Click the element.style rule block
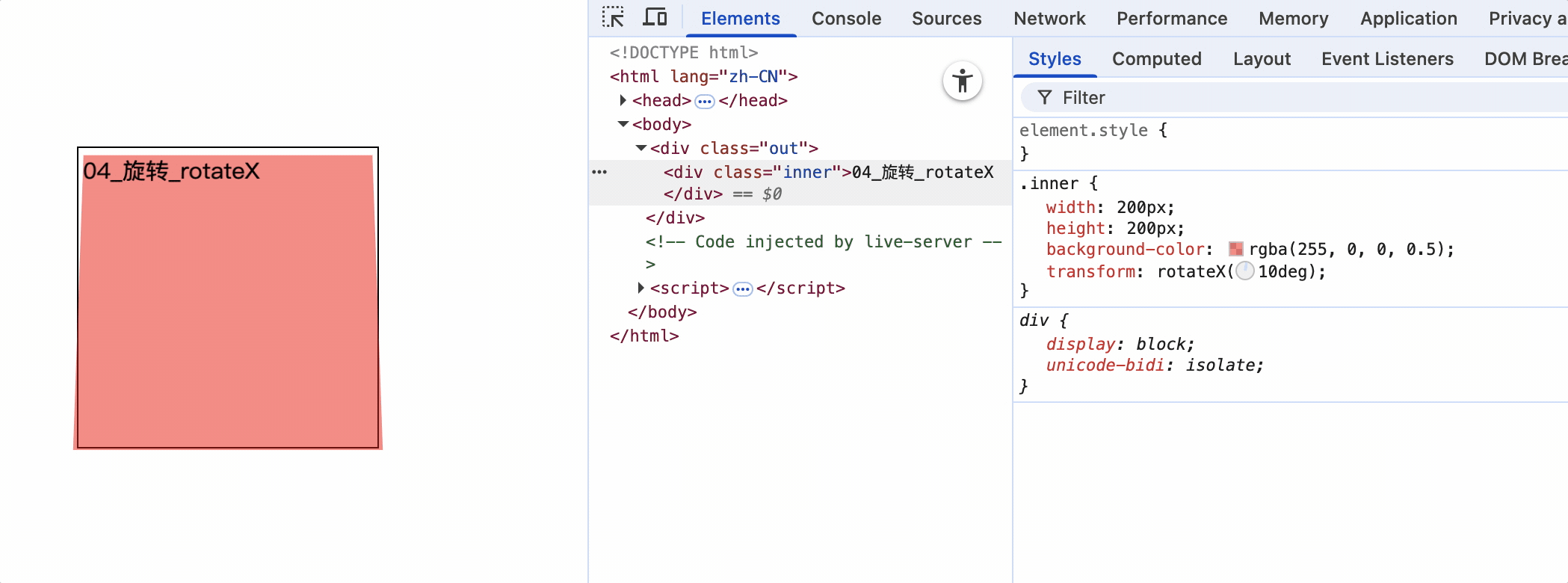Viewport: 1568px width, 583px height. [1291, 142]
